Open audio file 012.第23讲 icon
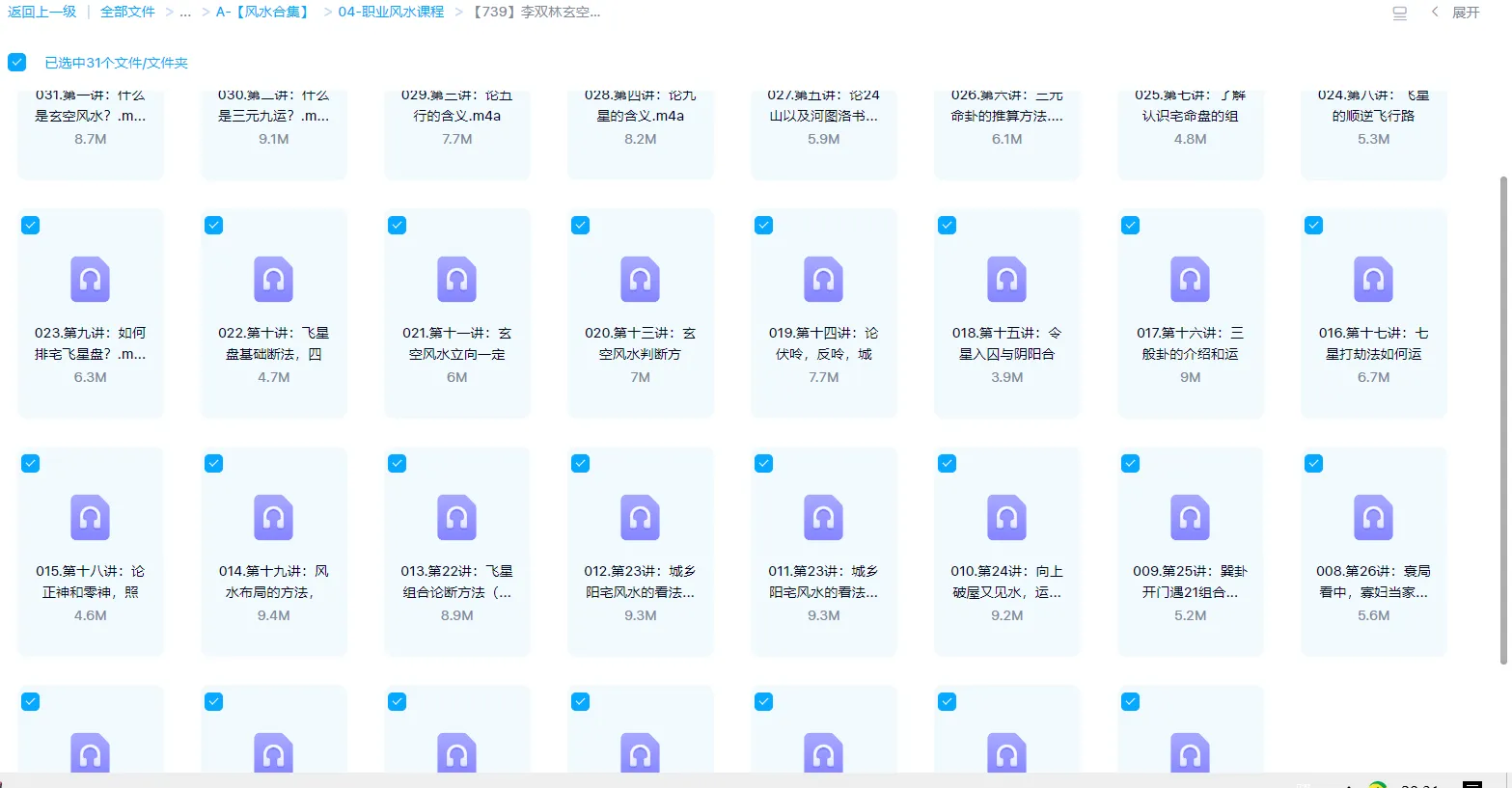The height and width of the screenshot is (788, 1512). coord(640,518)
